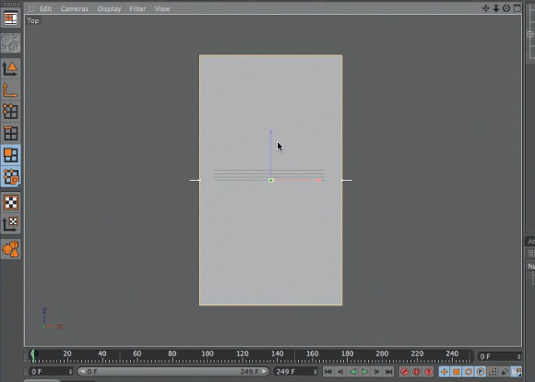
Task: Open the Cameras menu
Action: click(x=74, y=9)
